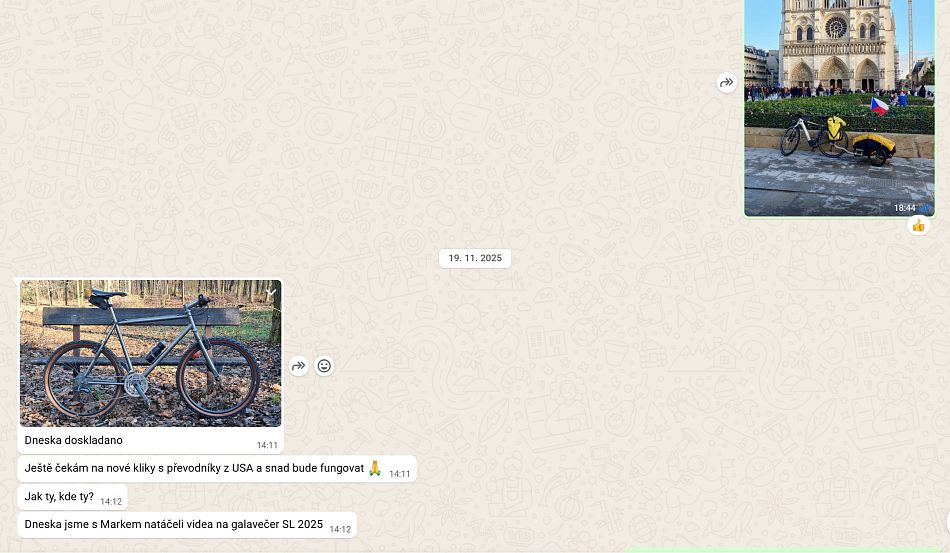Screen dimensions: 950x553
Task: Click the praying hands emoji in message
Action: point(375,468)
